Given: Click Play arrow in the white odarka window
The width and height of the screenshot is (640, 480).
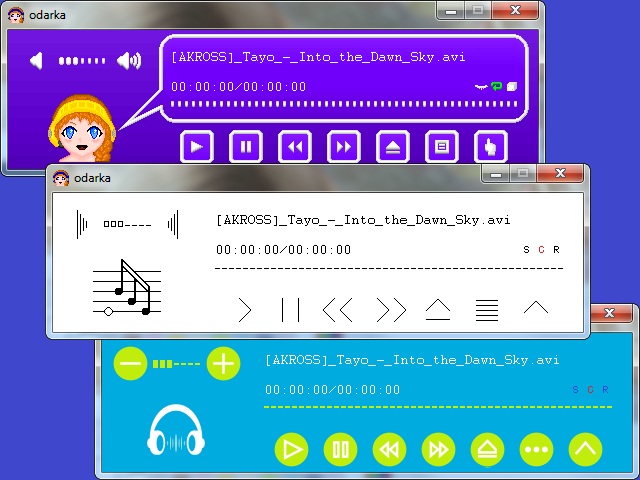Looking at the screenshot, I should click(x=245, y=310).
